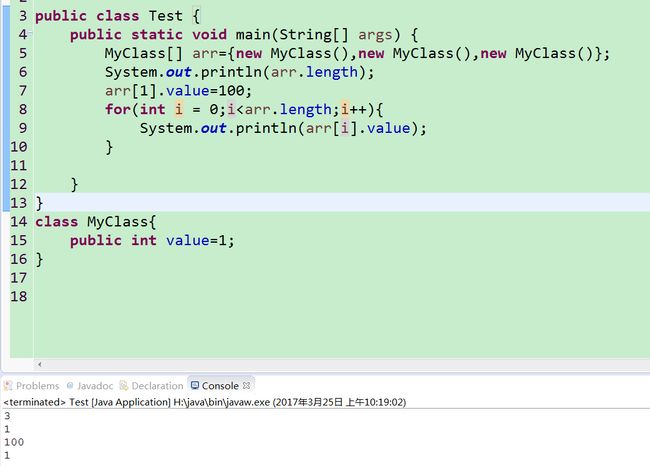Viewport: 650px width, 466px height.
Task: Click 'out' on line 6
Action: coord(179,72)
